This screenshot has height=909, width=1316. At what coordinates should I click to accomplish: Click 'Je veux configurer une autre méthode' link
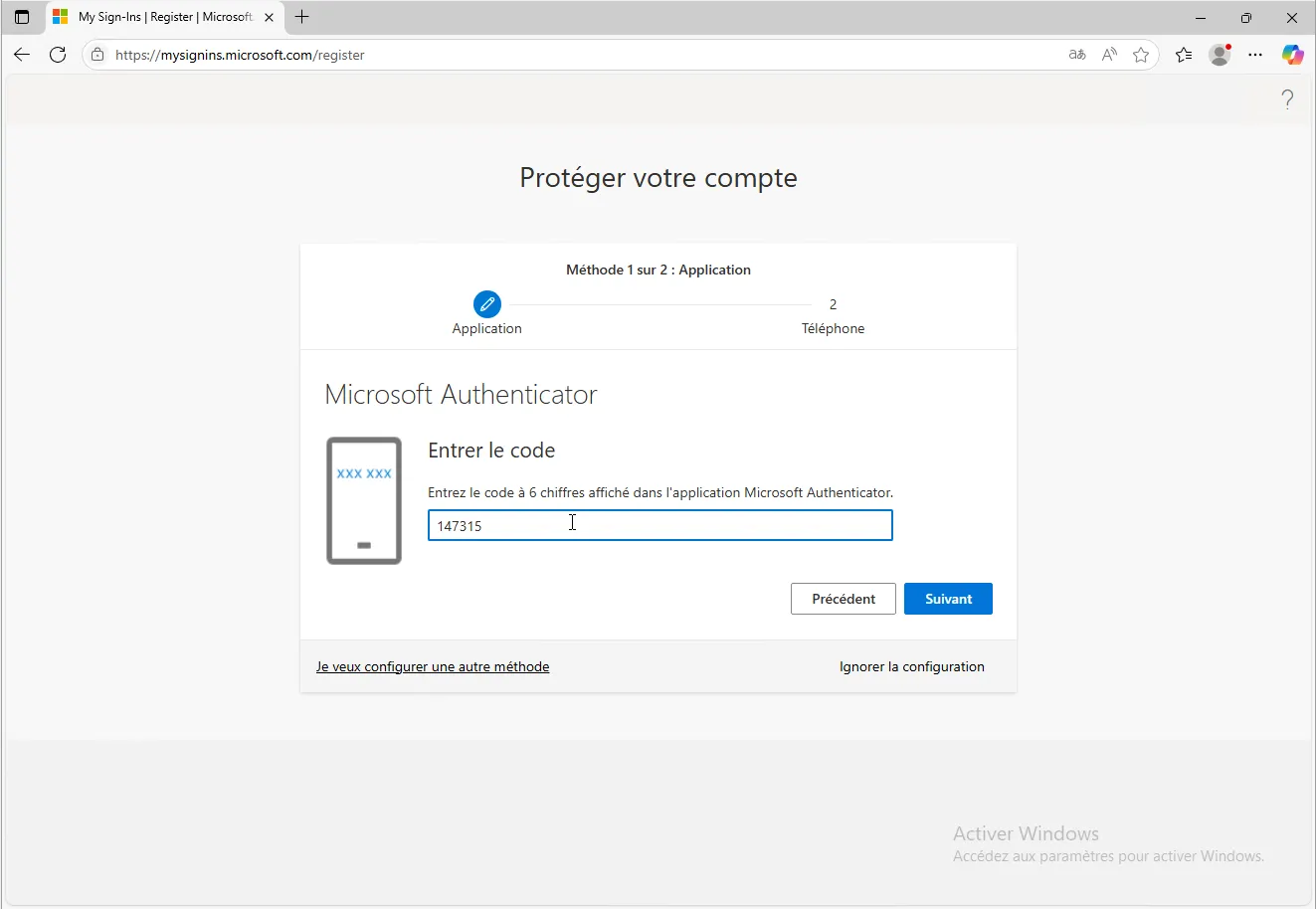(x=433, y=666)
